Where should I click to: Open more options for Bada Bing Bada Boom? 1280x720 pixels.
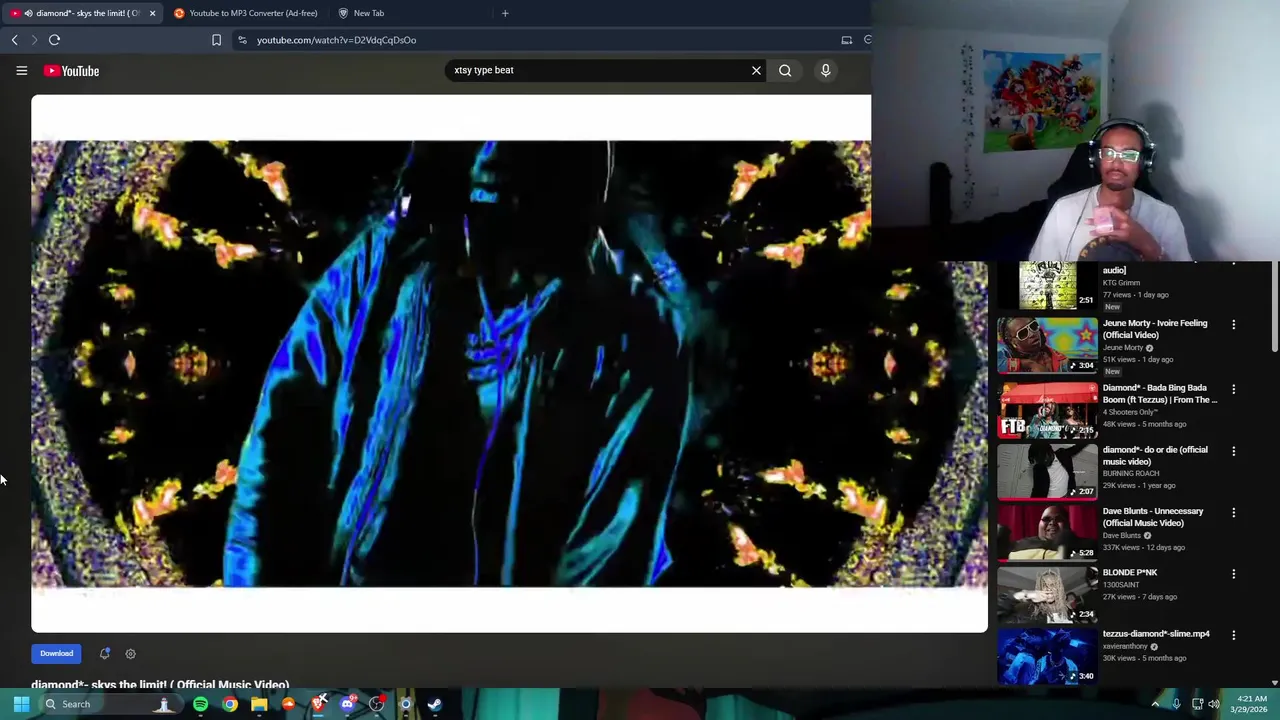(1233, 389)
